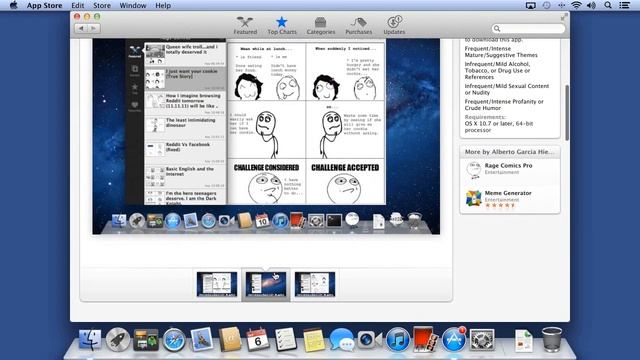Click the Meme Generator star rating
The image size is (640, 360).
500,206
